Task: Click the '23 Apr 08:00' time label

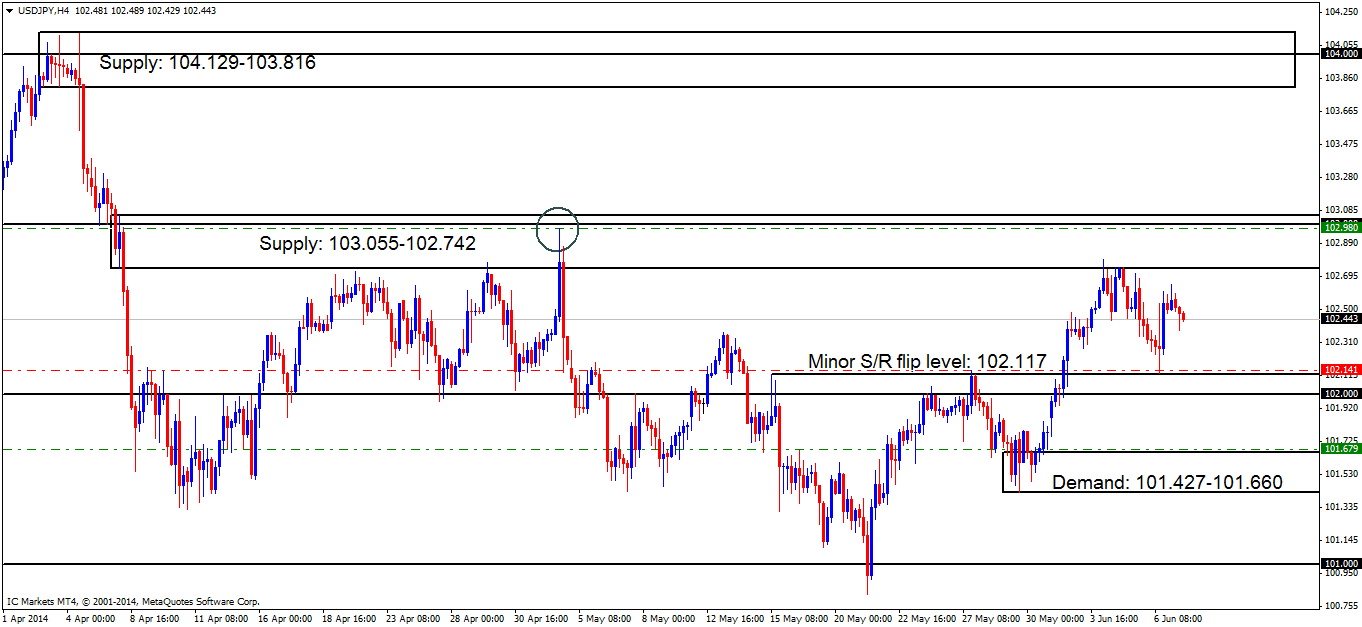Action: click(413, 619)
